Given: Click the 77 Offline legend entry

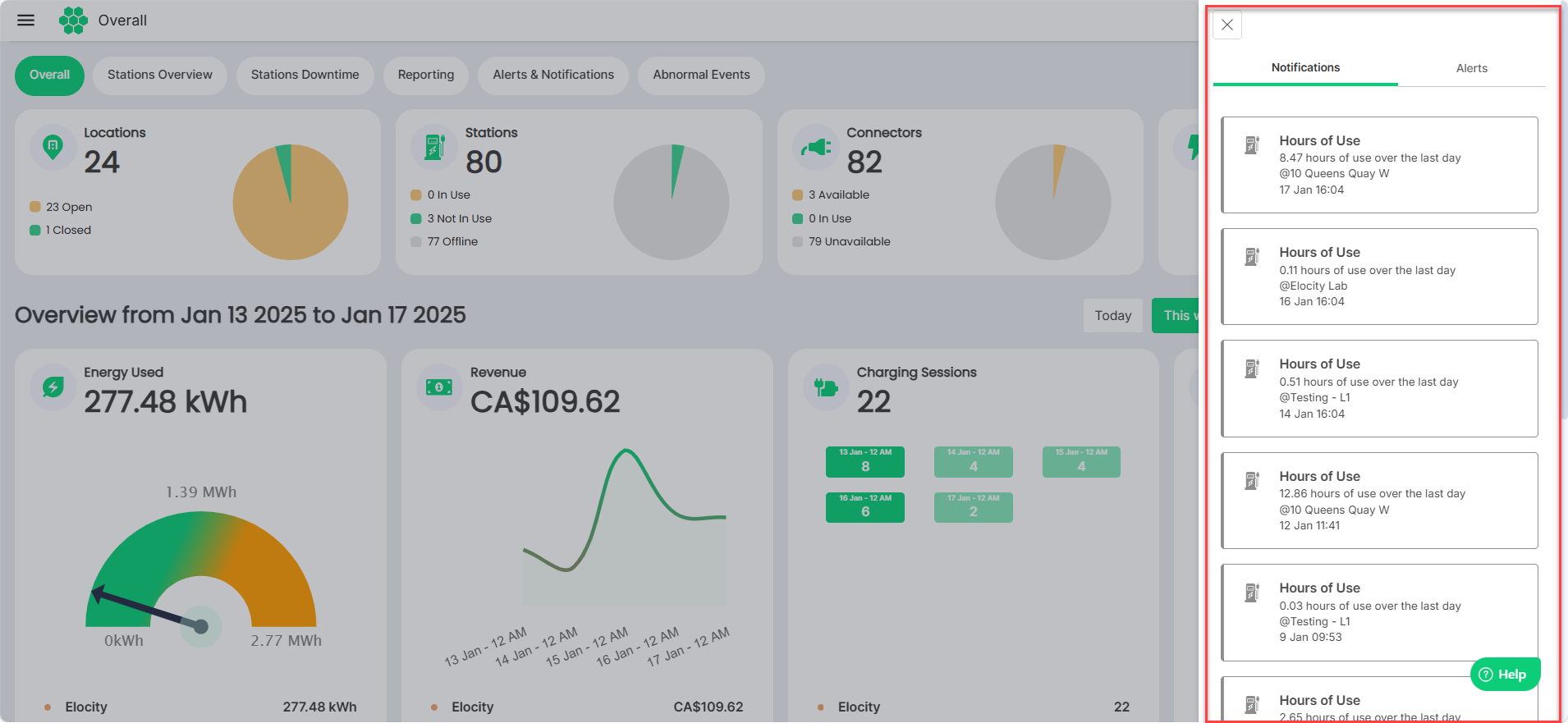Looking at the screenshot, I should point(444,241).
